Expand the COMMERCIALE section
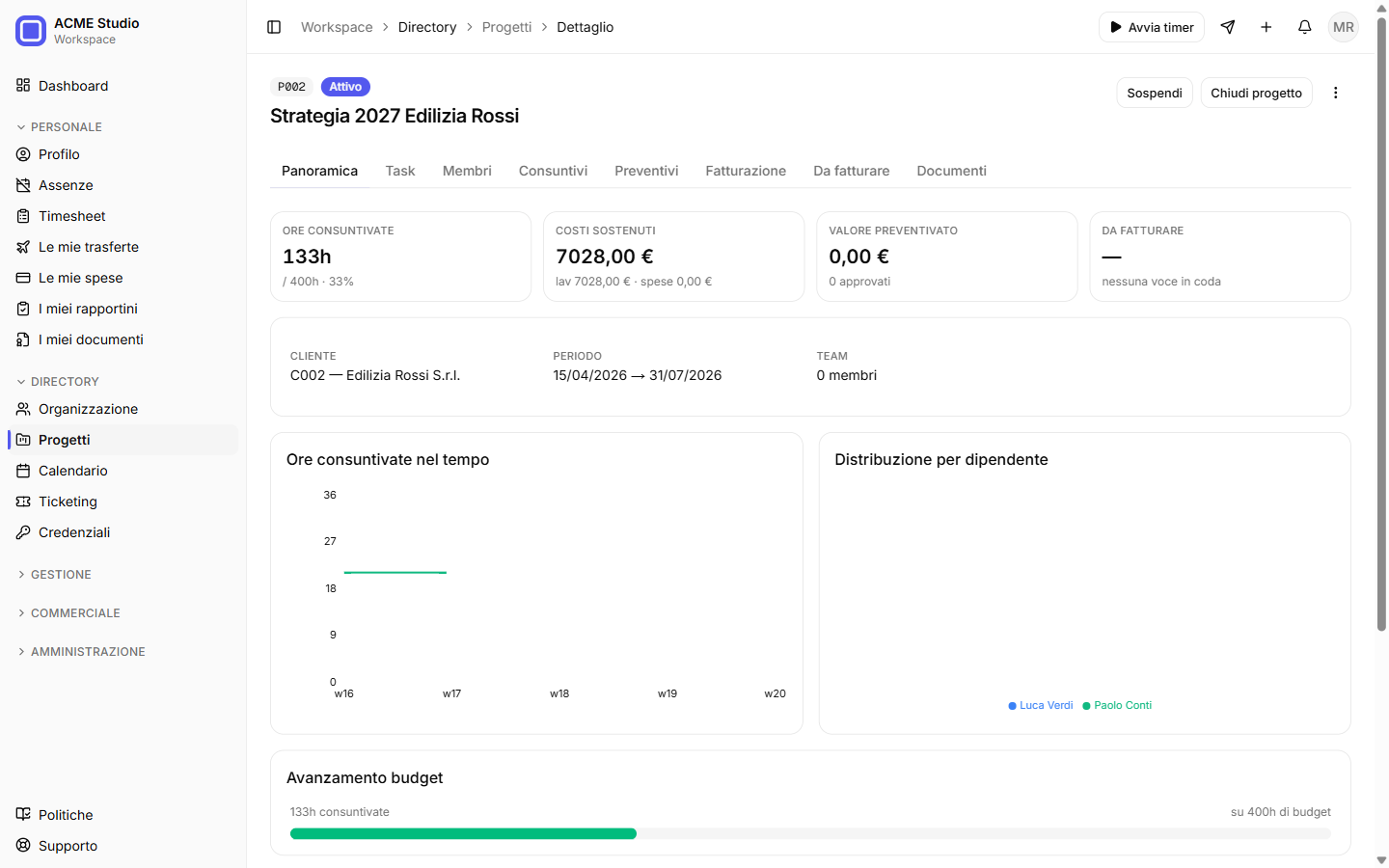 (x=68, y=613)
